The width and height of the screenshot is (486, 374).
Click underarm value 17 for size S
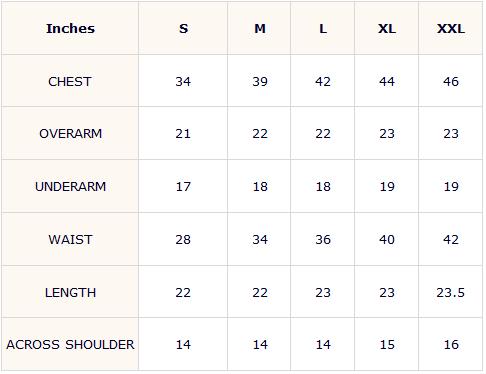[x=183, y=187]
